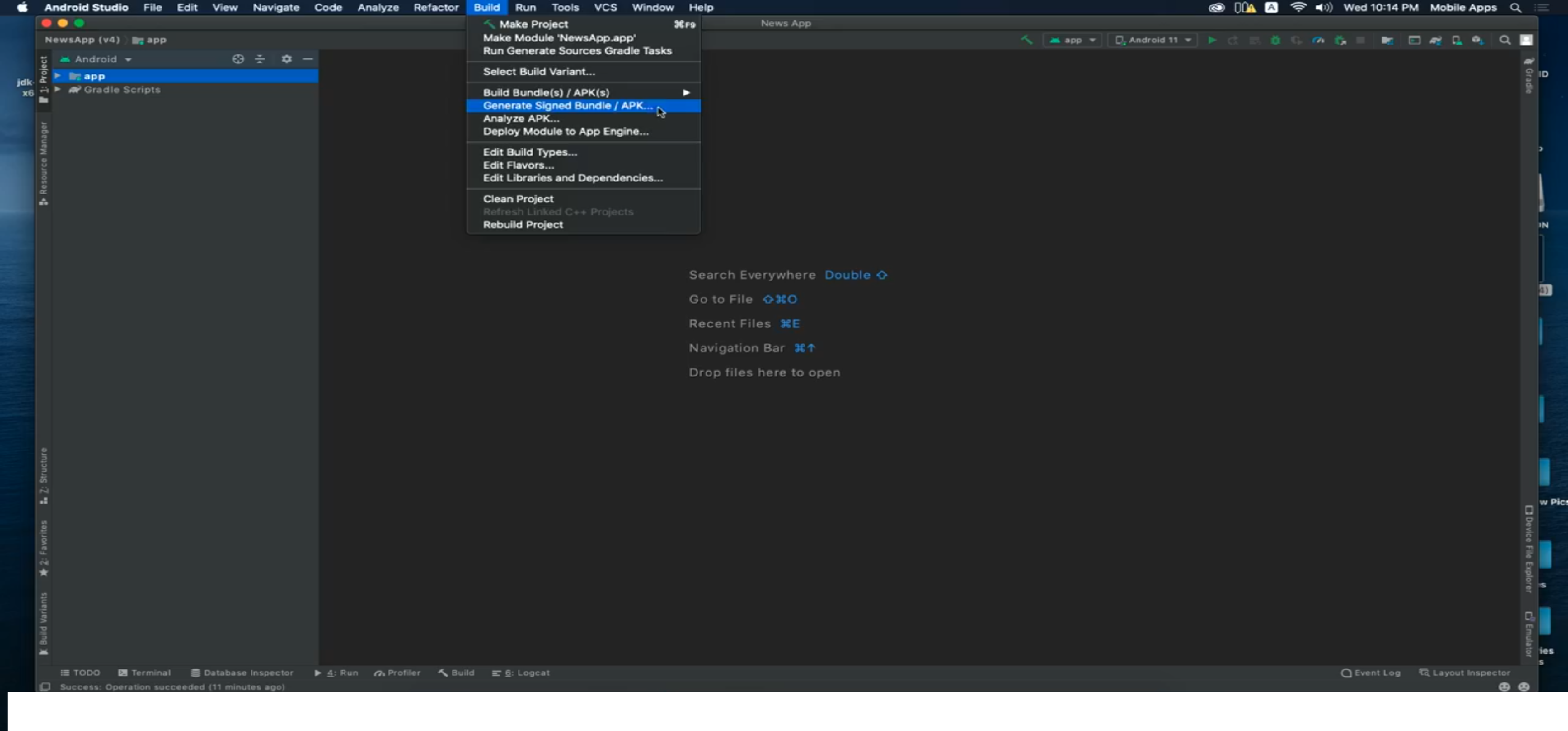Click the Apply Changes and Restart Activity icon
The width and height of the screenshot is (1568, 731).
coord(1233,40)
